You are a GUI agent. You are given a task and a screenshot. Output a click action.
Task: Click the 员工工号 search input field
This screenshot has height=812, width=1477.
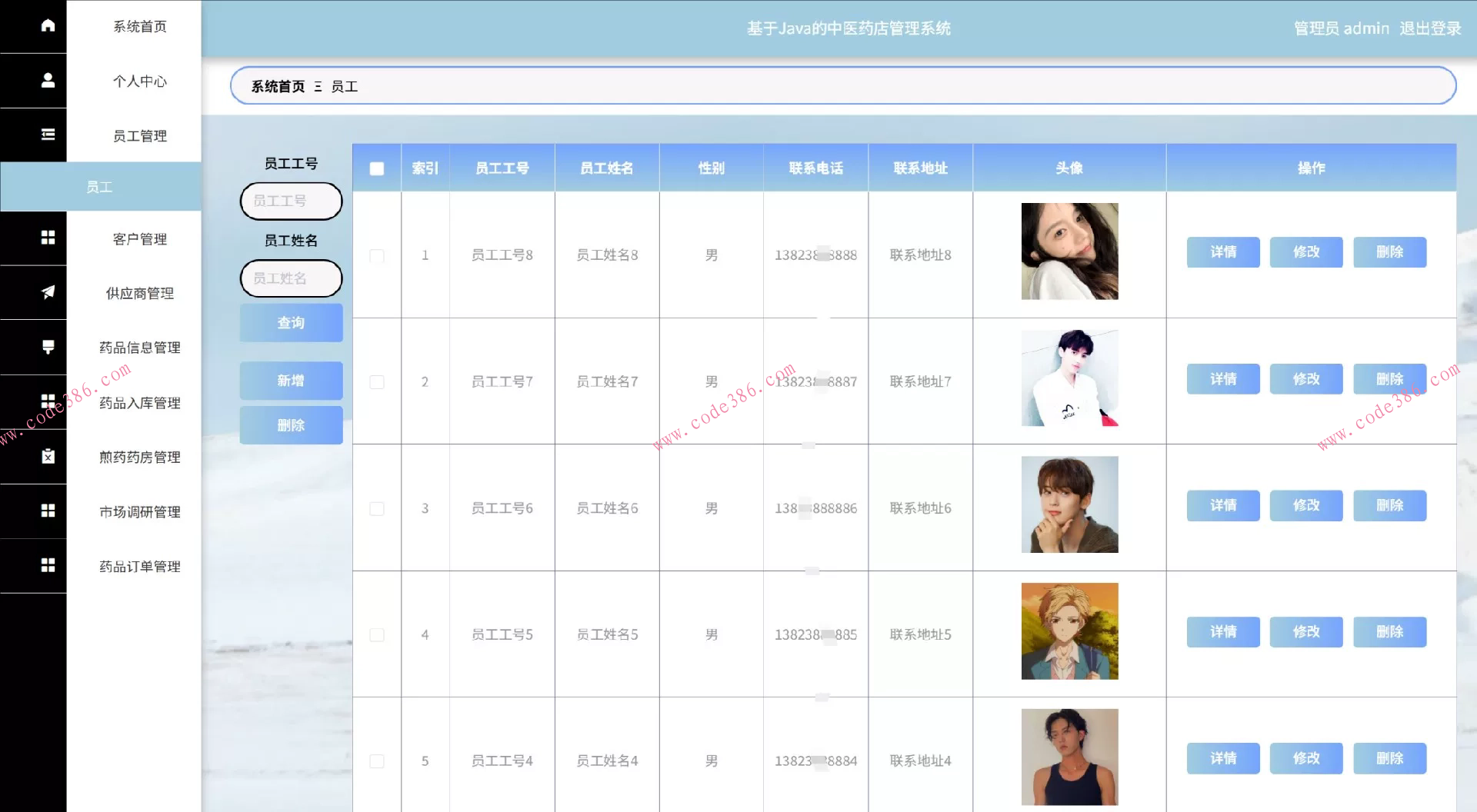tap(292, 201)
